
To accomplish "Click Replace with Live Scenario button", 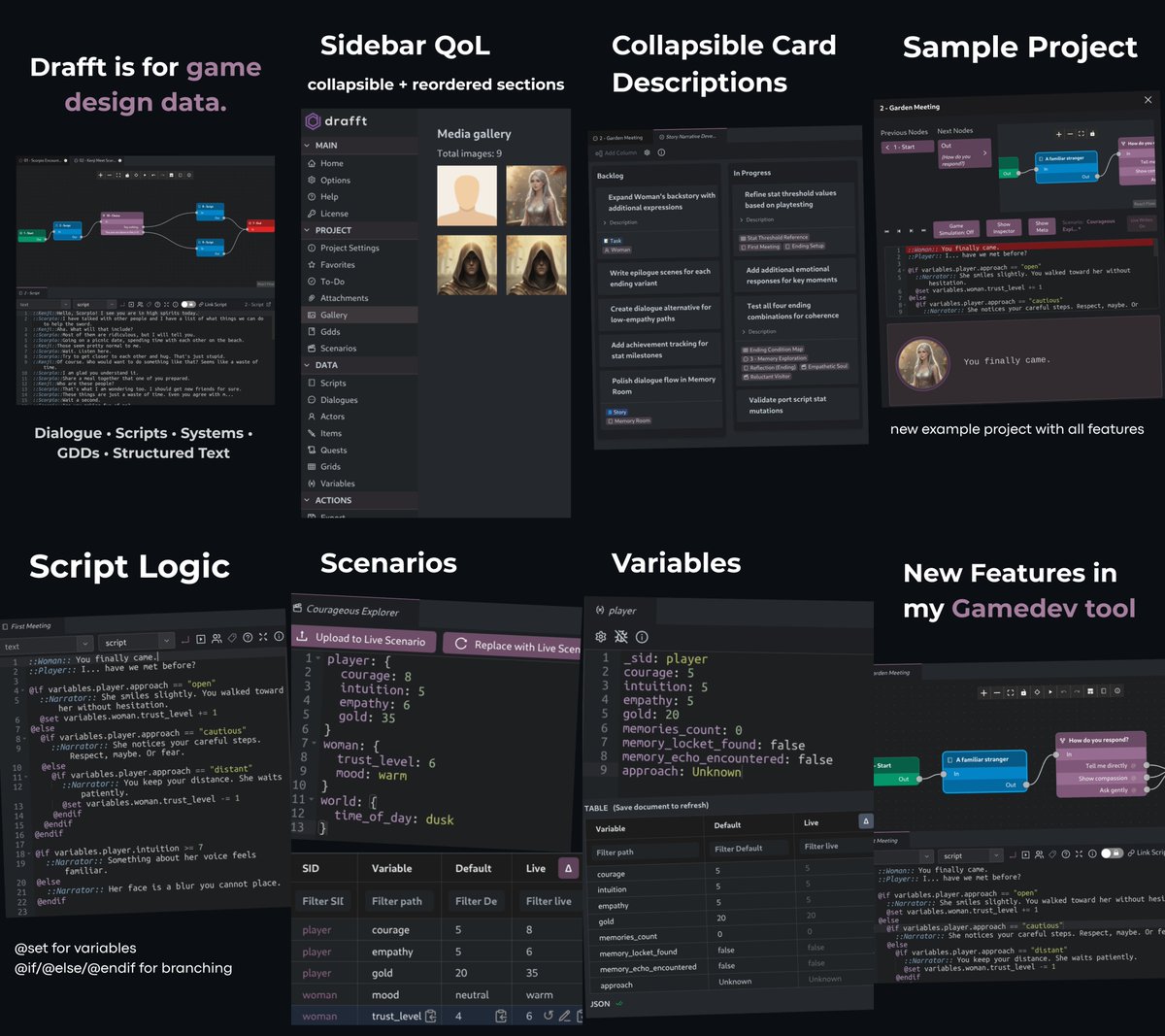I will 513,645.
